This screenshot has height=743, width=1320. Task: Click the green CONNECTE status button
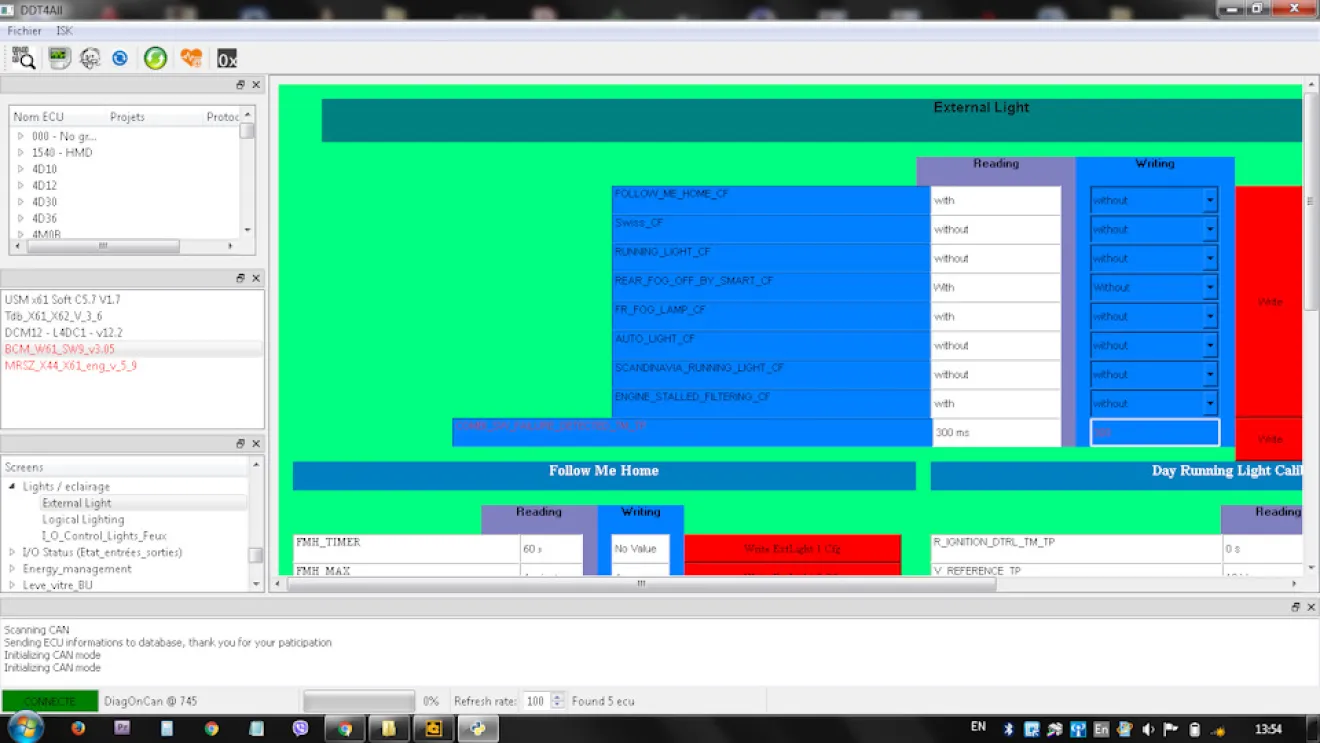coord(50,701)
